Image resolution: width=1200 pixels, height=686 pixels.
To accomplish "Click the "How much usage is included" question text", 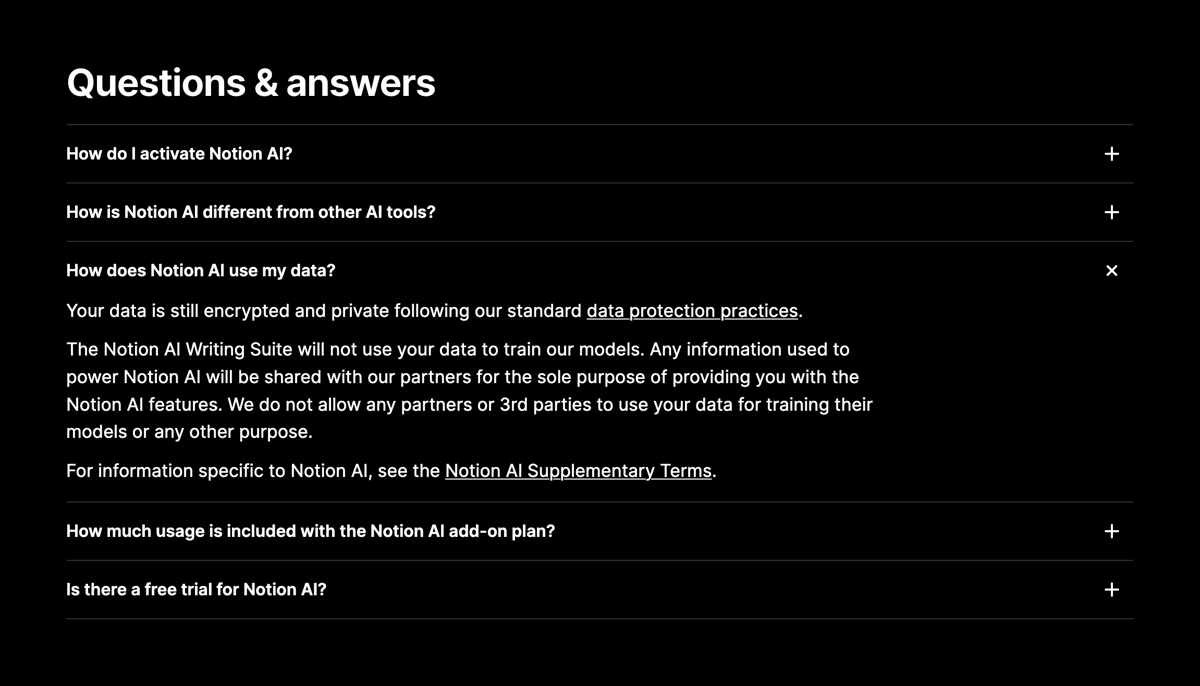I will tap(310, 531).
